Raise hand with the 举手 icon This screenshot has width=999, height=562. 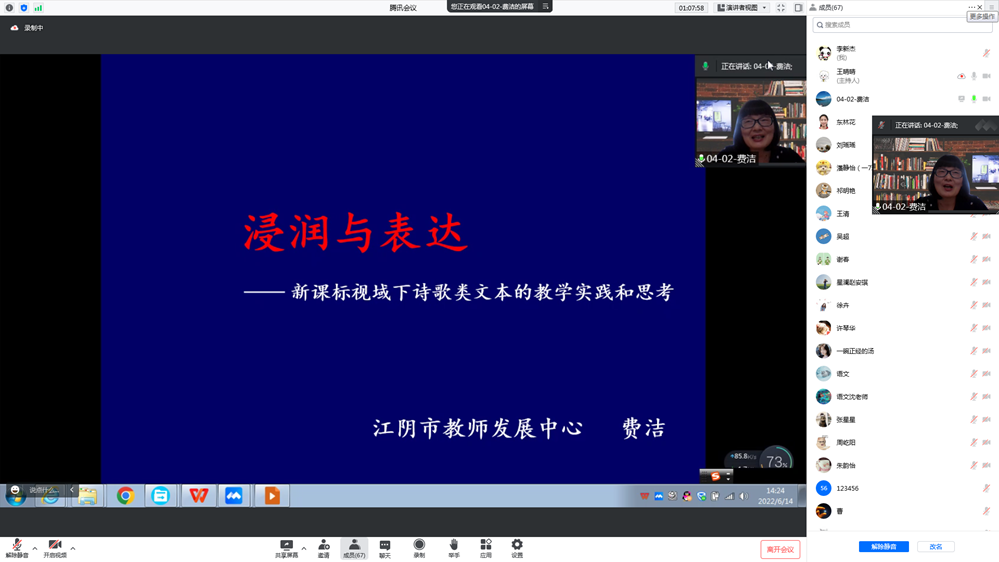453,545
